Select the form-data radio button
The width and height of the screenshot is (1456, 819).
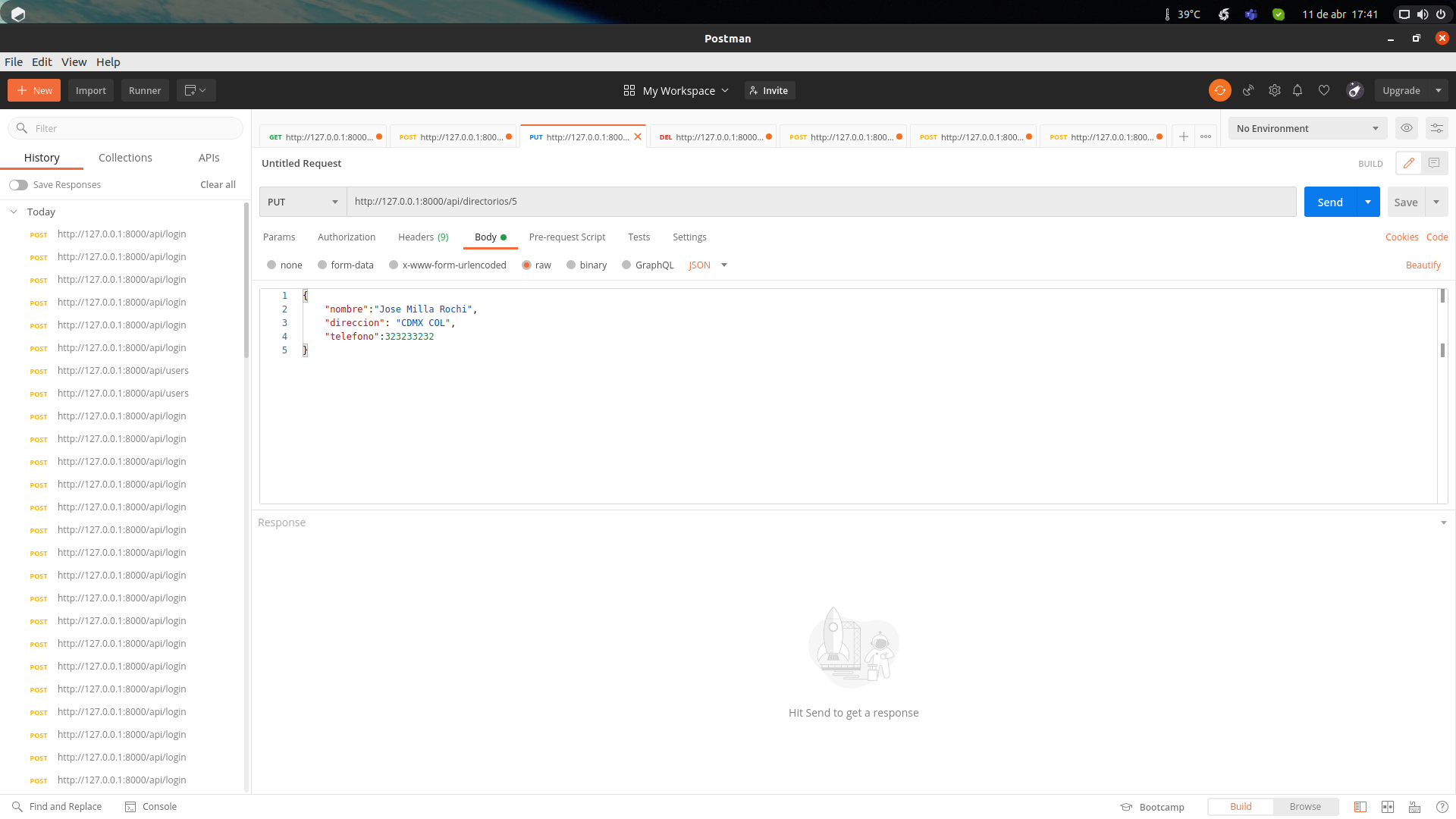coord(322,265)
